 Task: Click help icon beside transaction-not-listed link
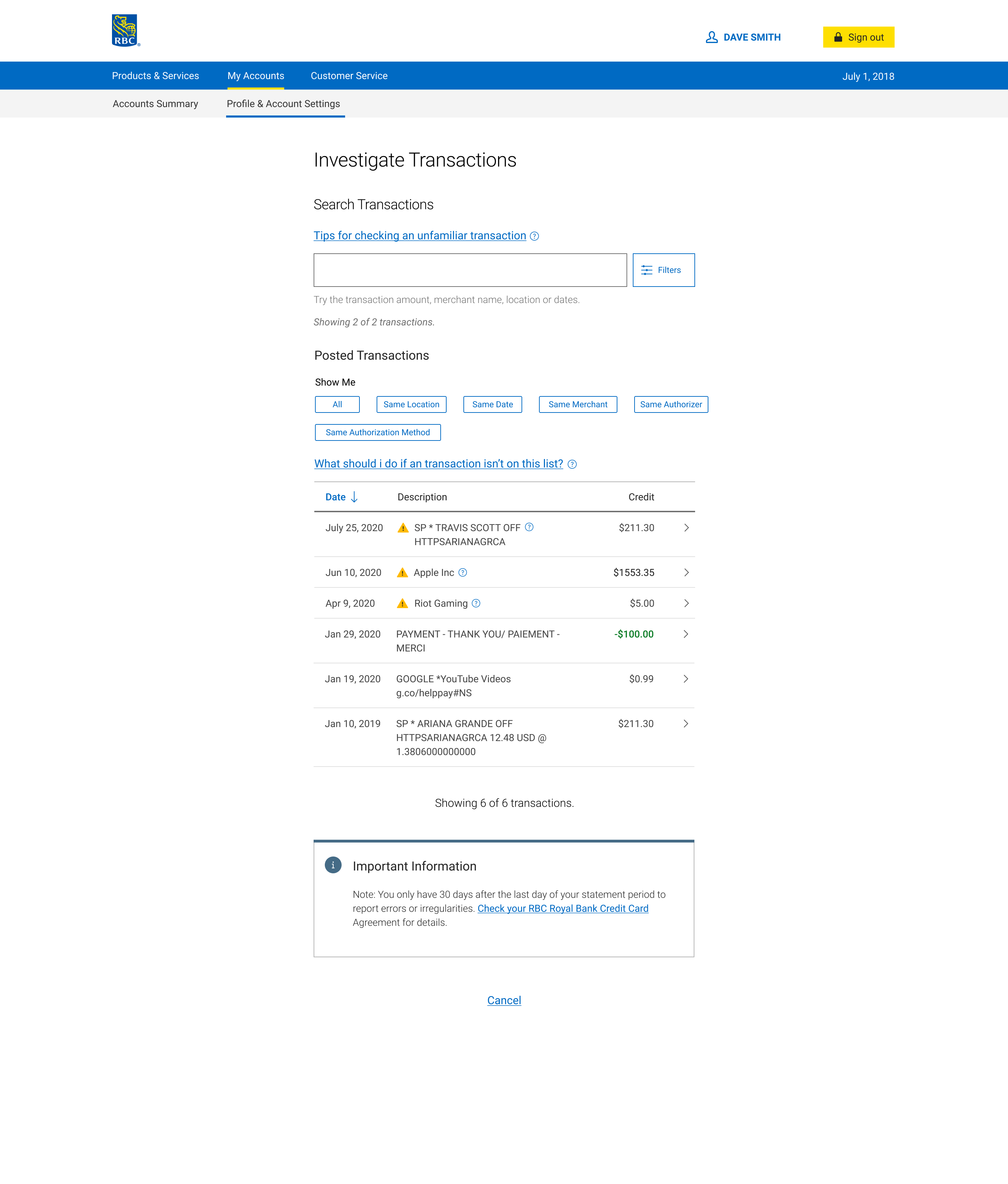pos(572,464)
